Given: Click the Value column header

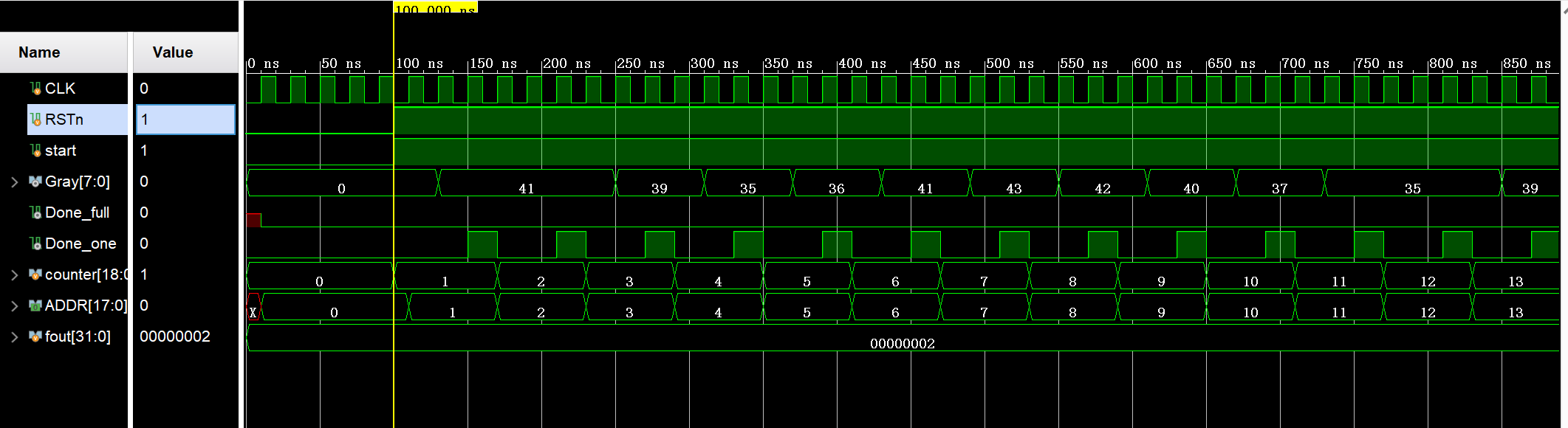Looking at the screenshot, I should point(185,52).
